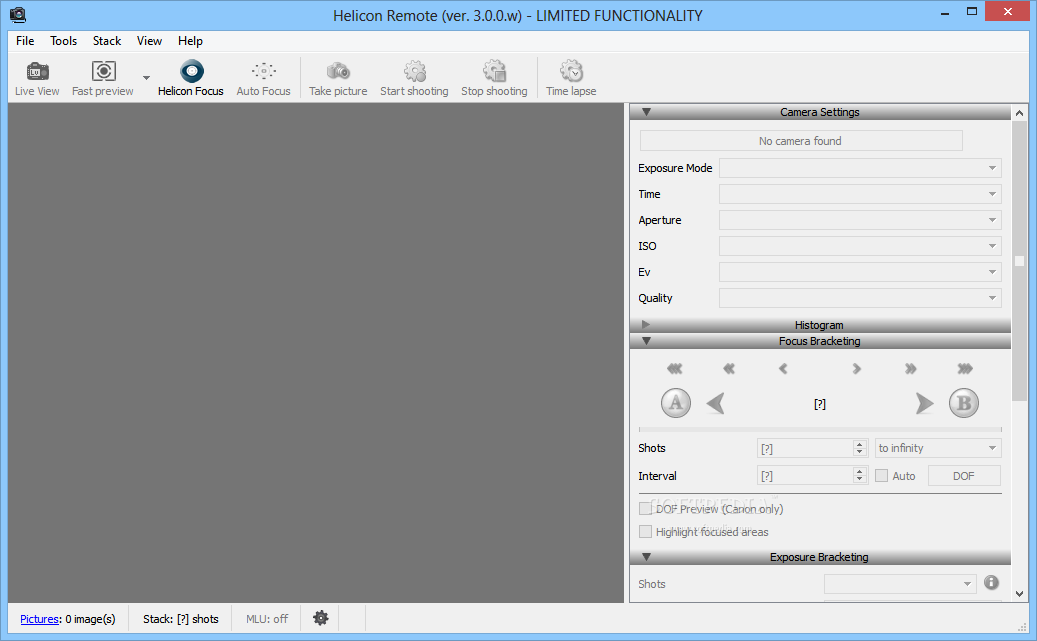
Task: Click 'Stack: [?] shots' in status bar
Action: [x=181, y=619]
